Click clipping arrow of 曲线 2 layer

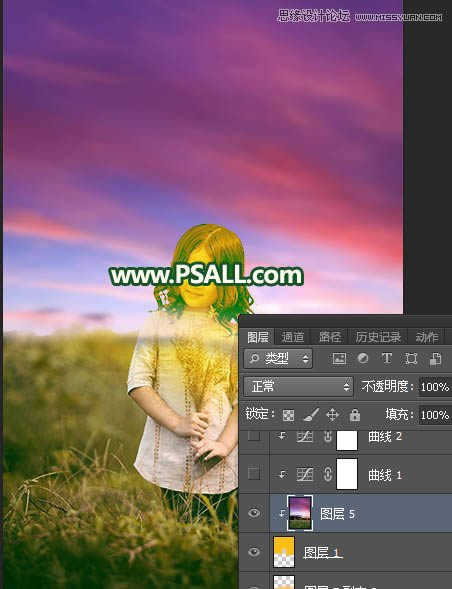click(282, 436)
